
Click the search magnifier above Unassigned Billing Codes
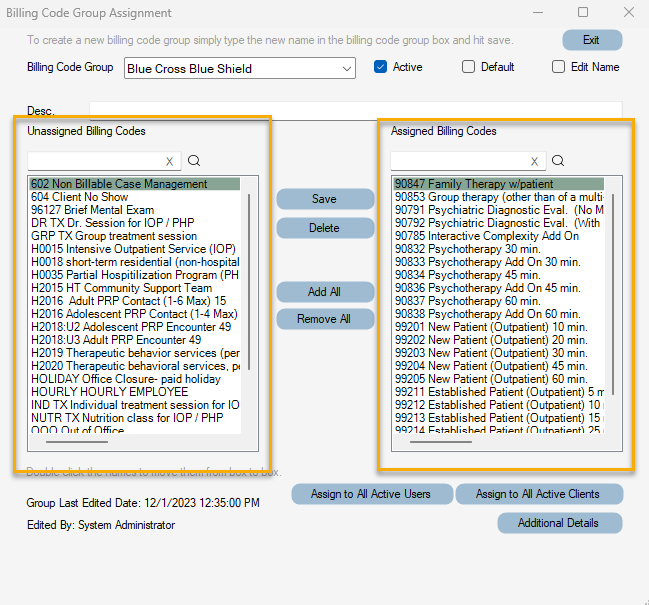(194, 160)
